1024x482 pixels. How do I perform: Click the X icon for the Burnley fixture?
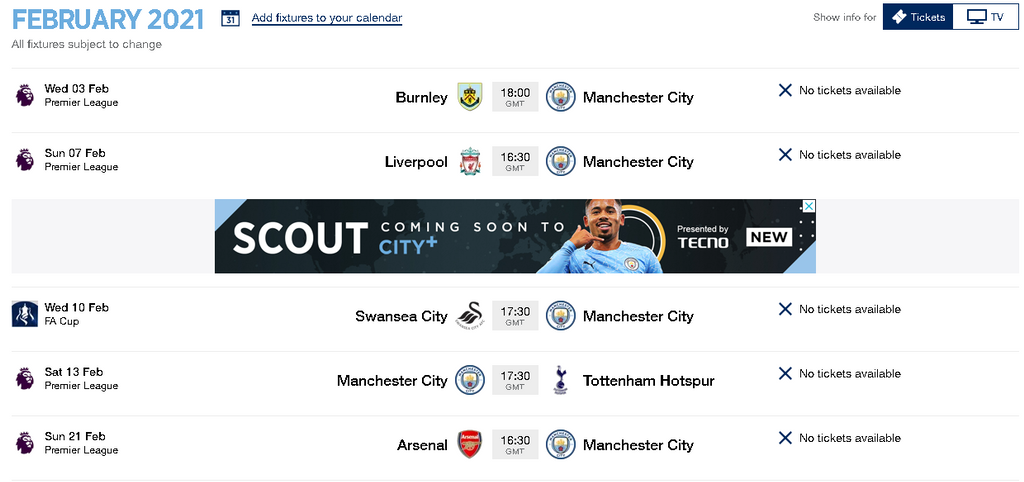tap(785, 91)
